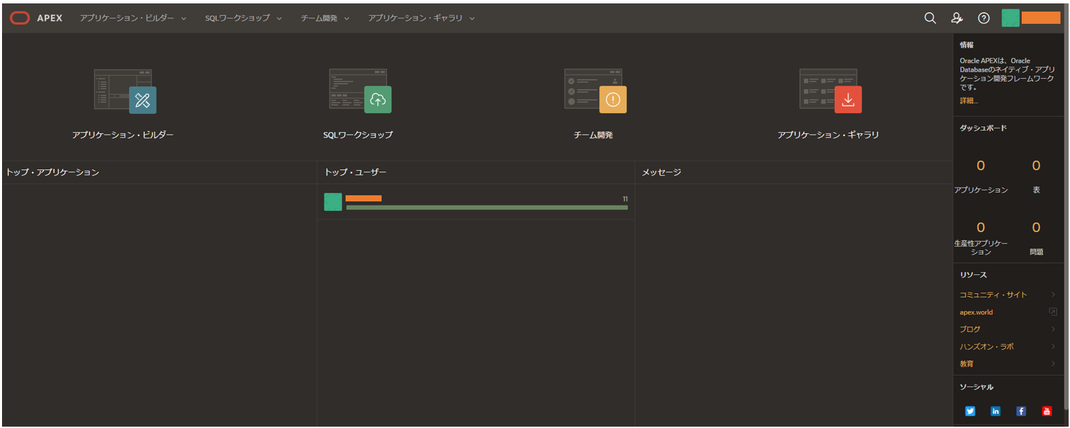Expand the チーム開発 menu dropdown arrow
Viewport: 1070px width, 428px height.
pyautogui.click(x=347, y=18)
